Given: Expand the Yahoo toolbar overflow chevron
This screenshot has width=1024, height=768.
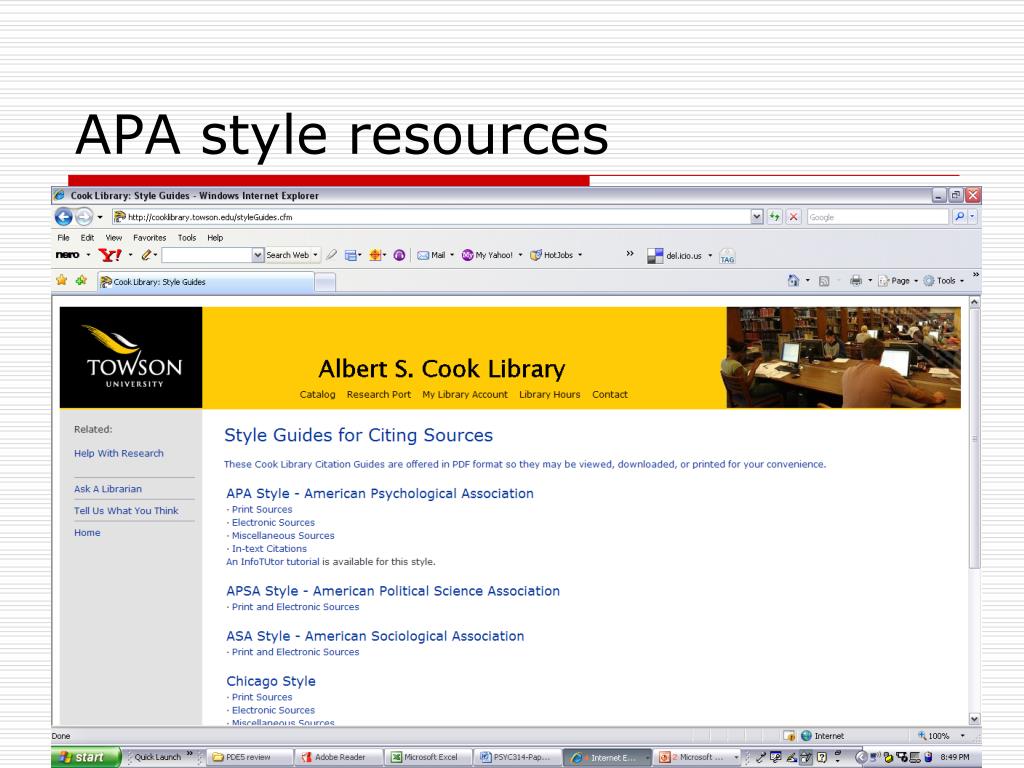Looking at the screenshot, I should coord(630,254).
